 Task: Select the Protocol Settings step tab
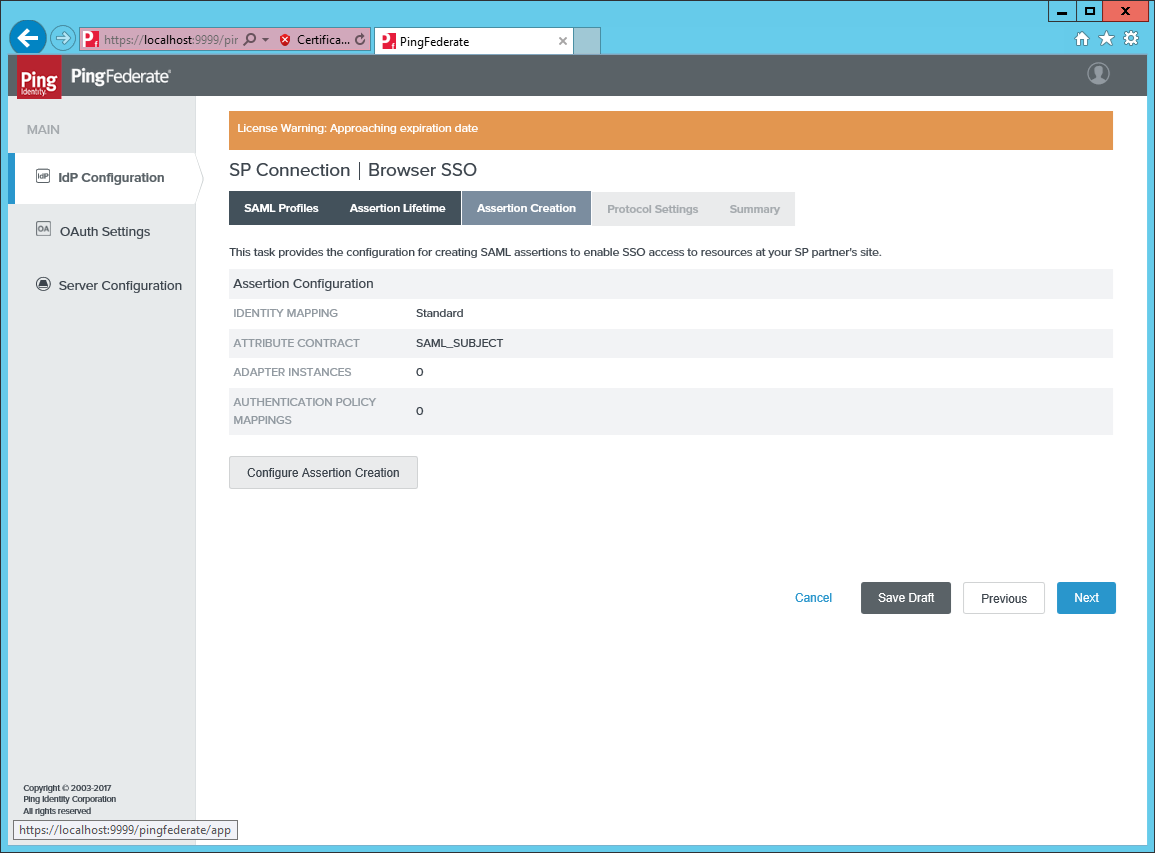coord(653,209)
